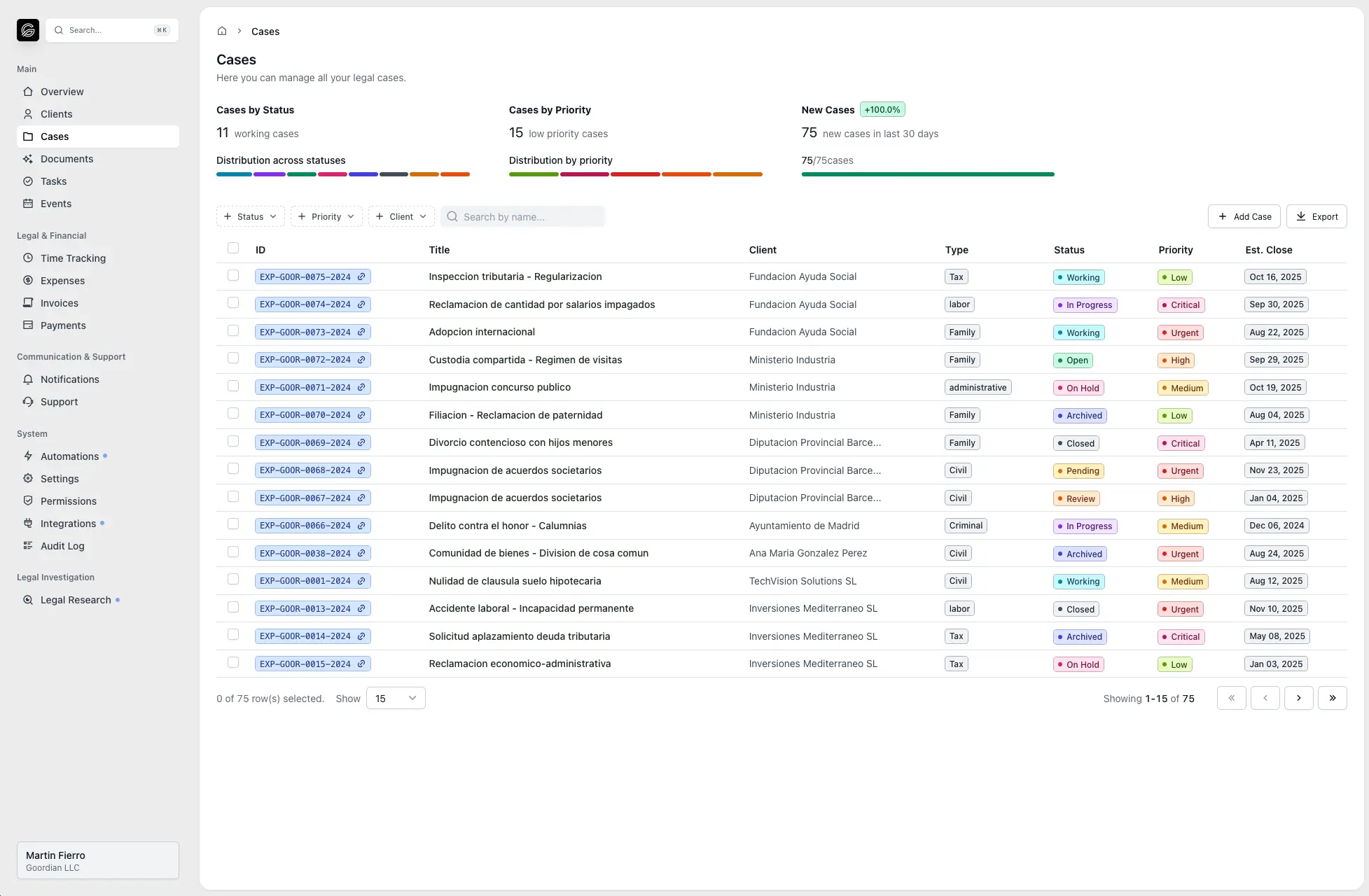Open the Status filter dropdown

tap(250, 217)
